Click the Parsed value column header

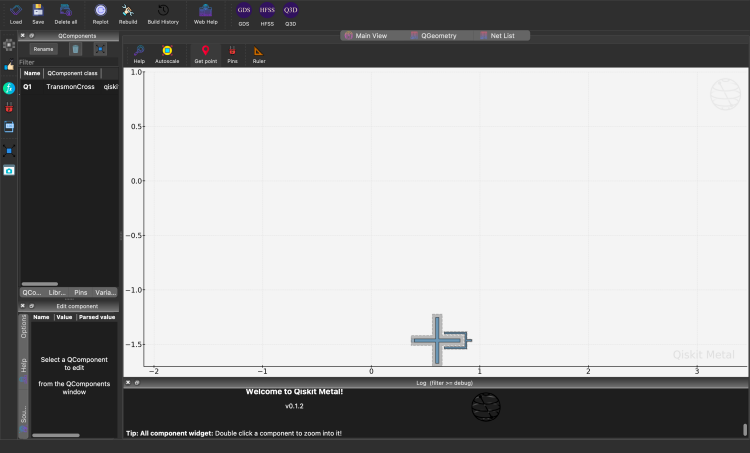pos(97,317)
